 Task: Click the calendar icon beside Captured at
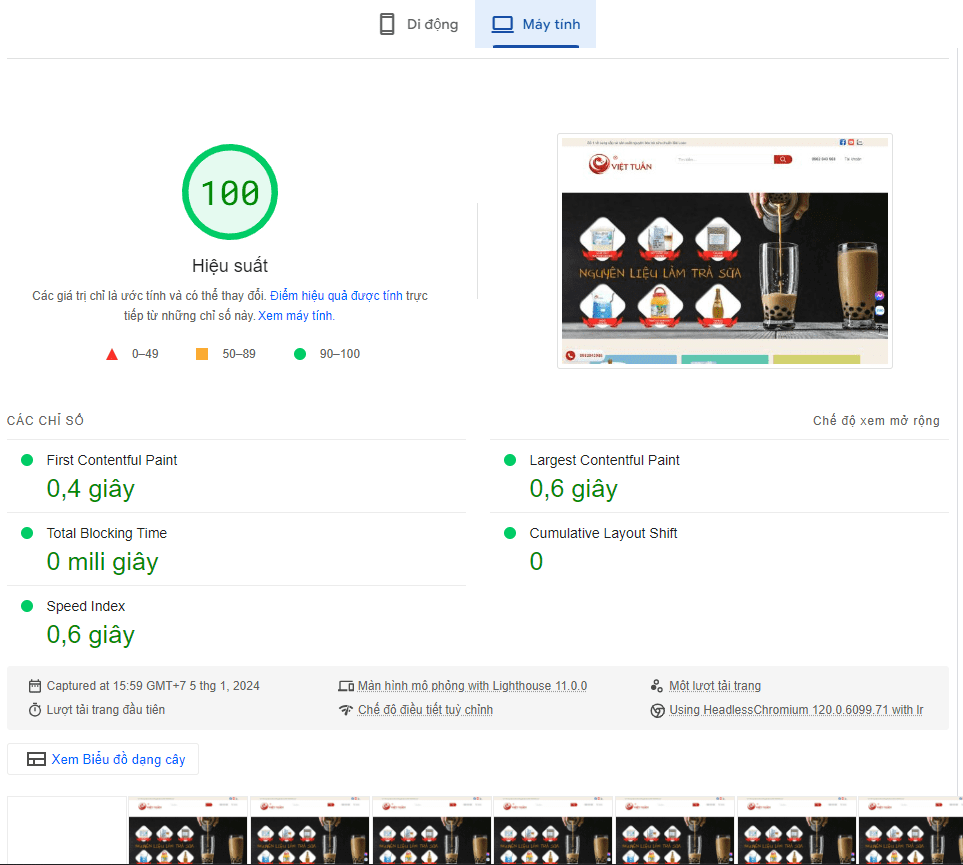coord(35,686)
